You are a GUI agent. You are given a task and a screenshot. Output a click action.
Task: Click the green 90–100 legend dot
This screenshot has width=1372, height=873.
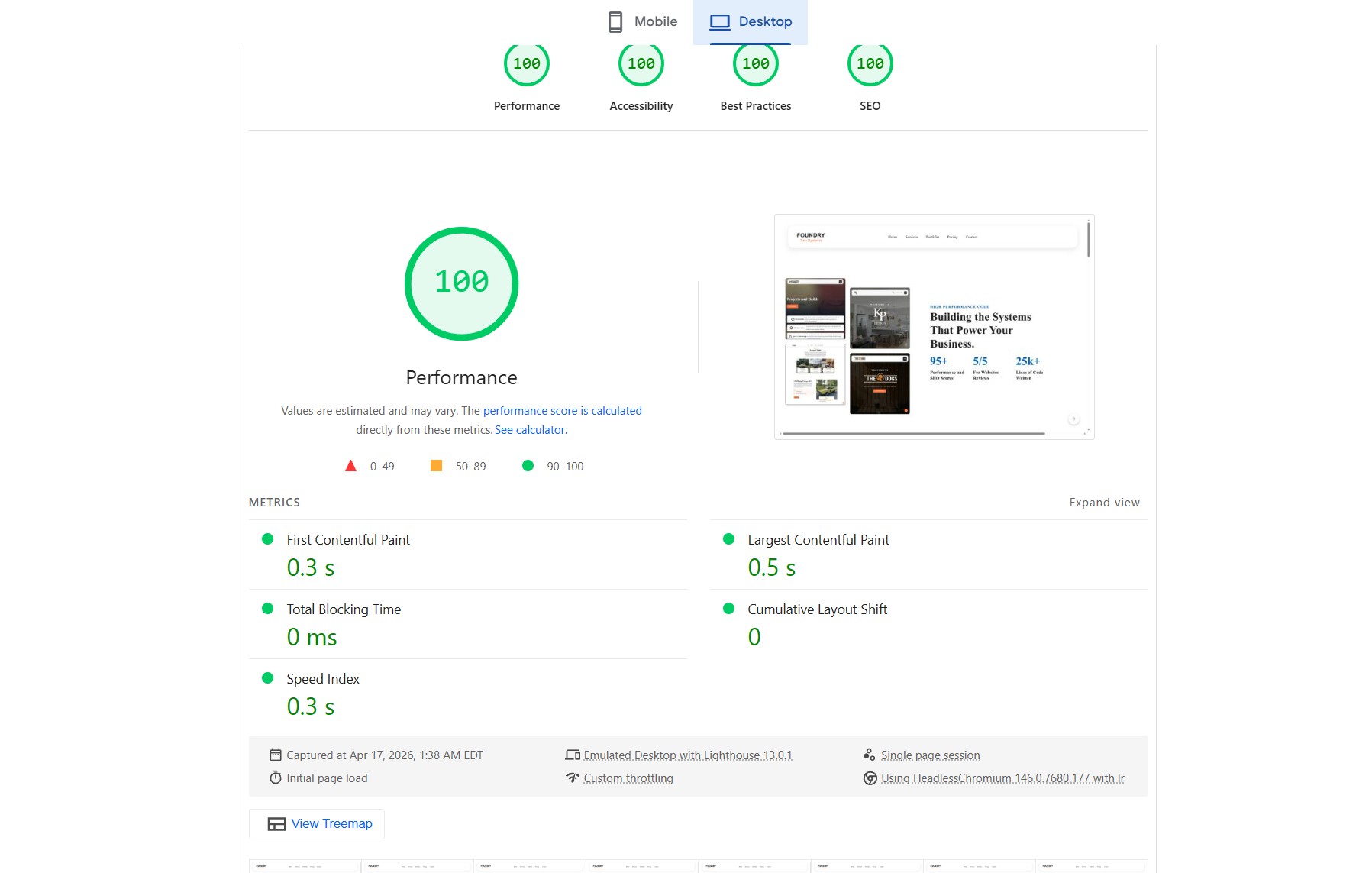(528, 466)
